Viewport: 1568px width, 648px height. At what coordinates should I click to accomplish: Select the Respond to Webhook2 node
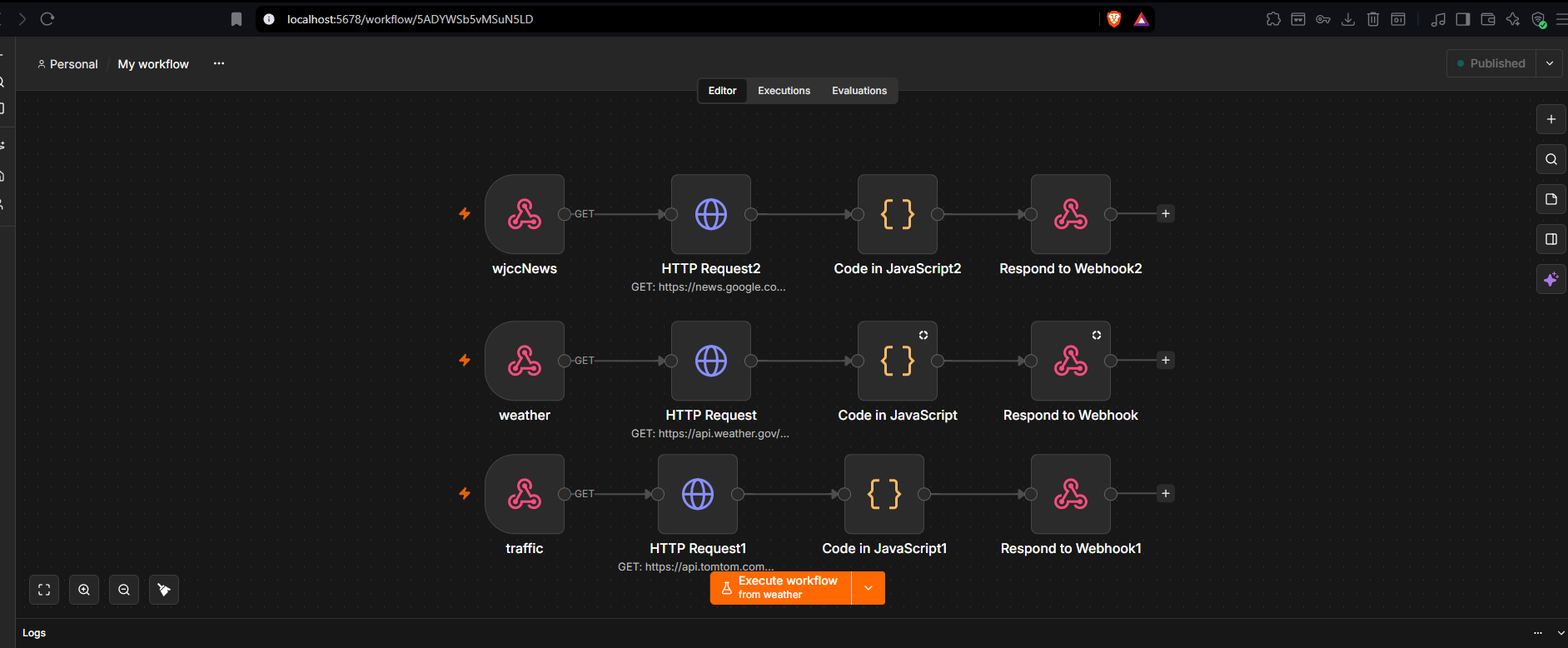pos(1071,214)
